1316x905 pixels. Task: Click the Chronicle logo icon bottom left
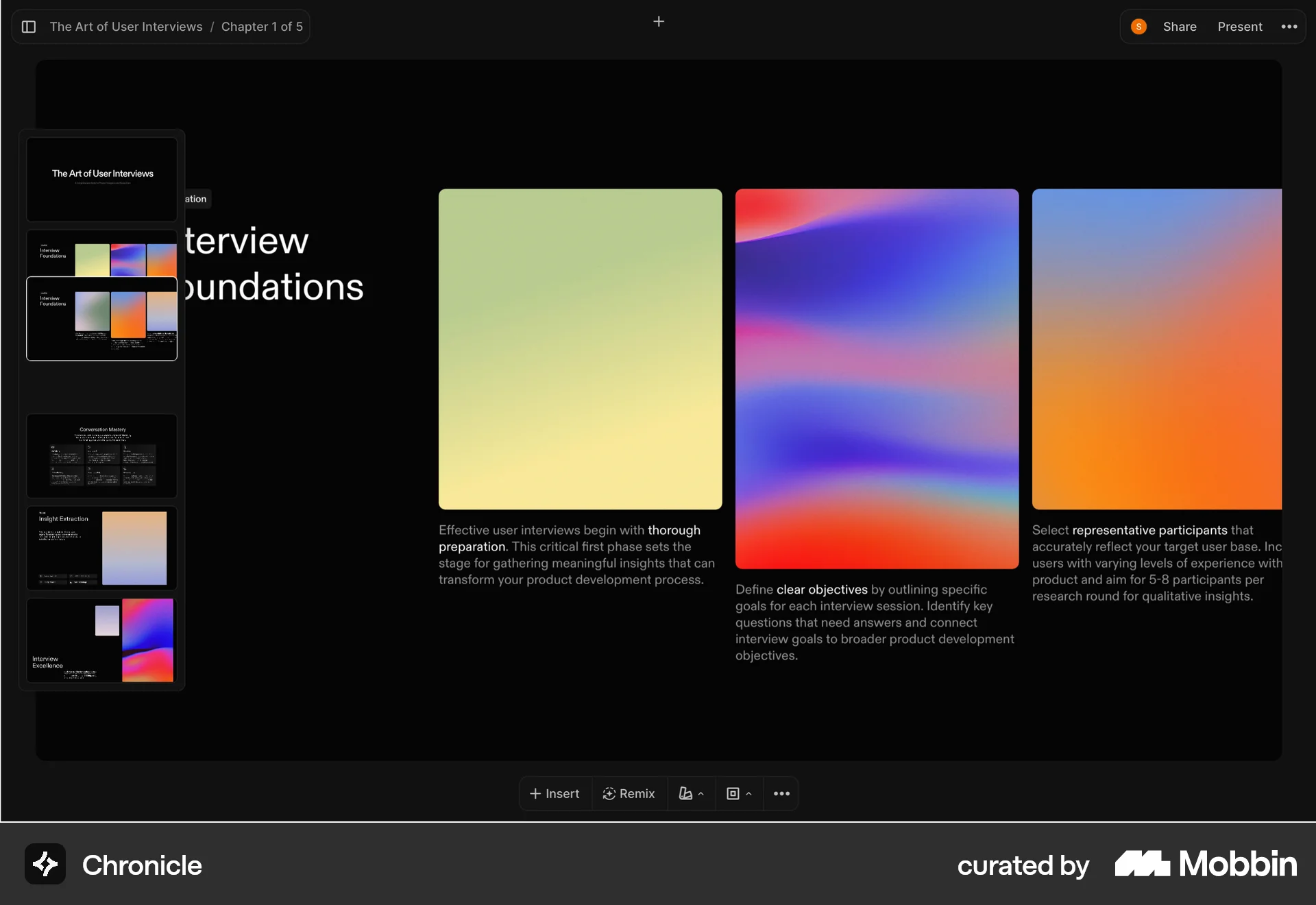45,864
